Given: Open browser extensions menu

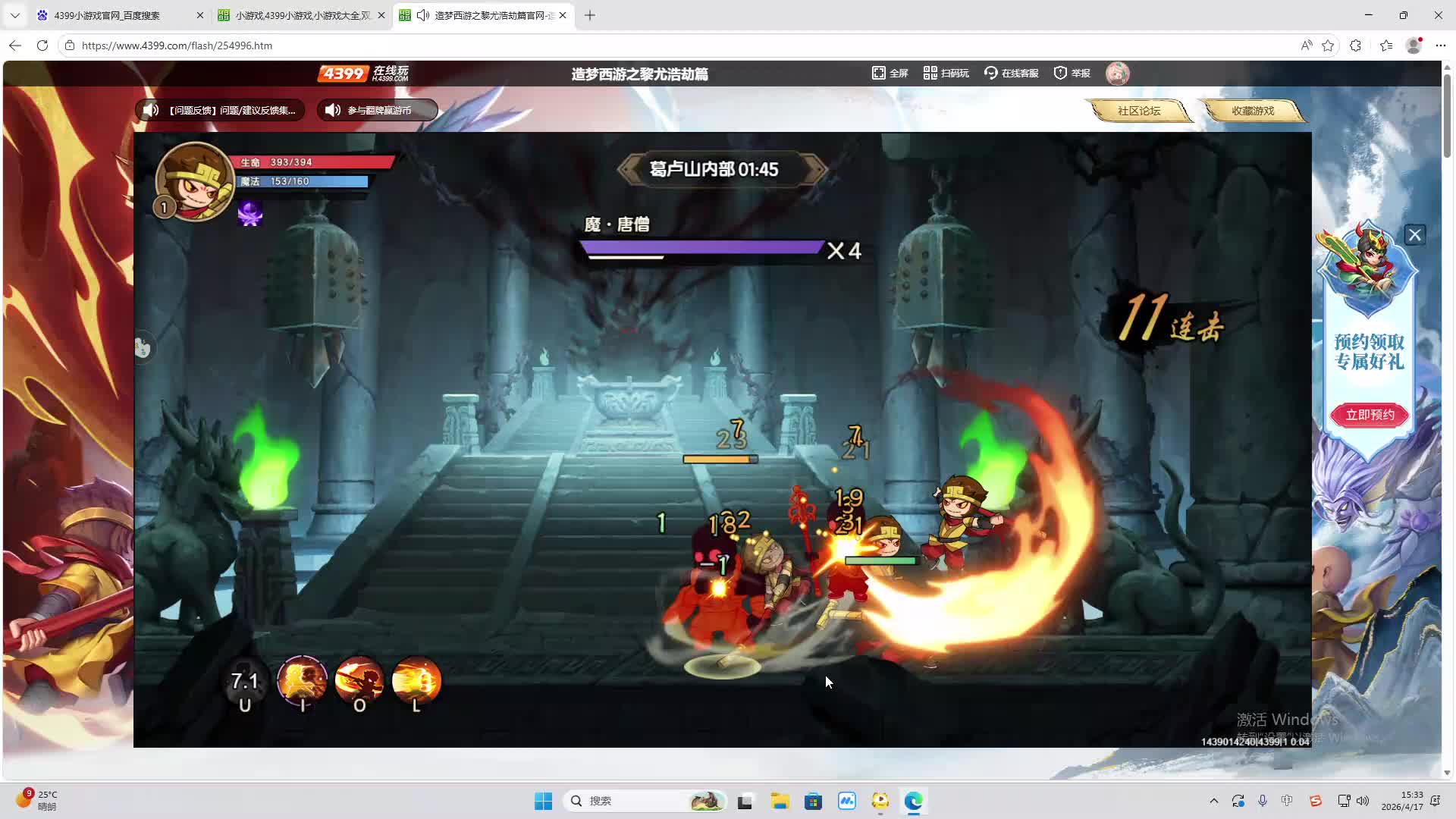Looking at the screenshot, I should click(x=1356, y=45).
